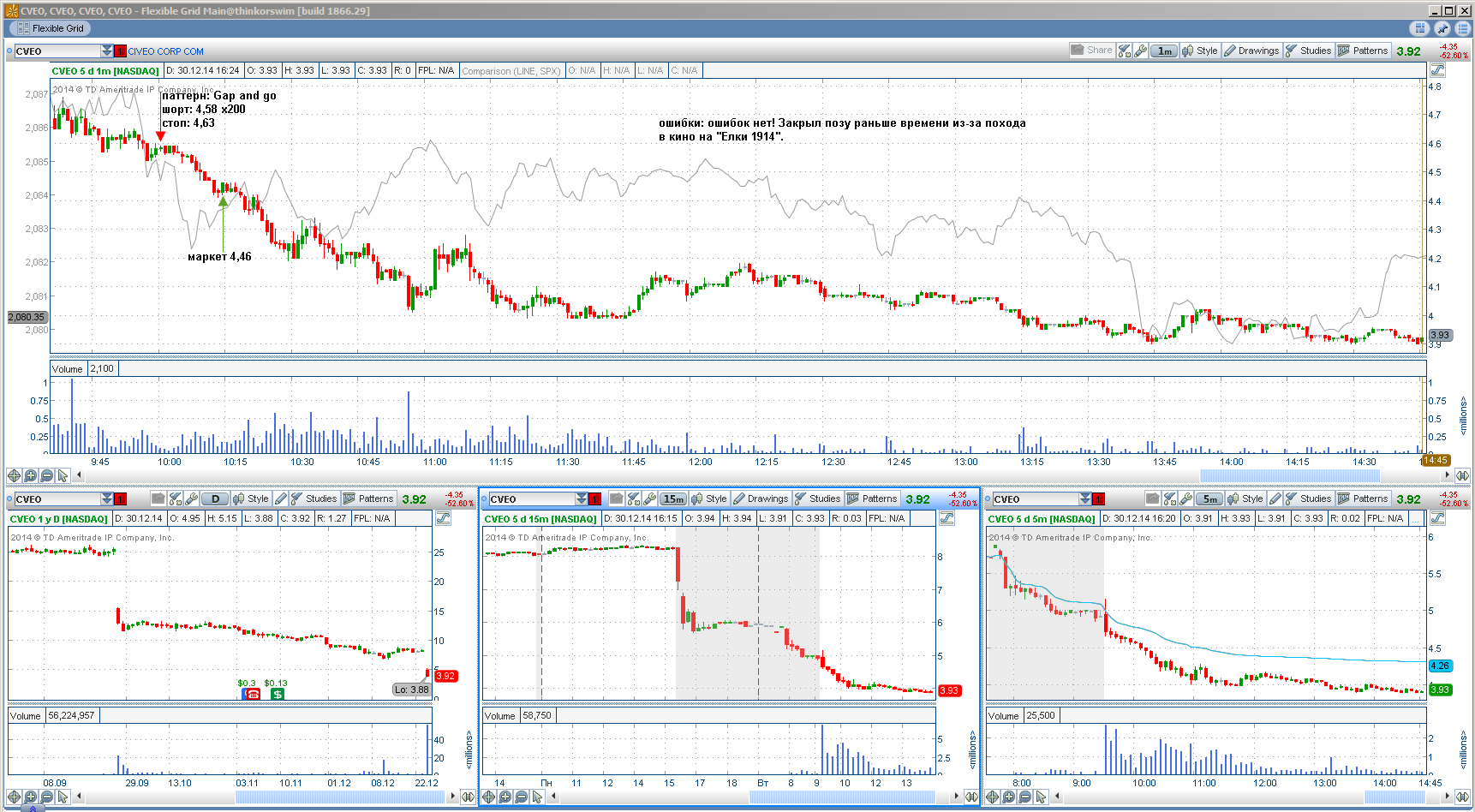Click the pin icon in the header bar

tap(1443, 28)
